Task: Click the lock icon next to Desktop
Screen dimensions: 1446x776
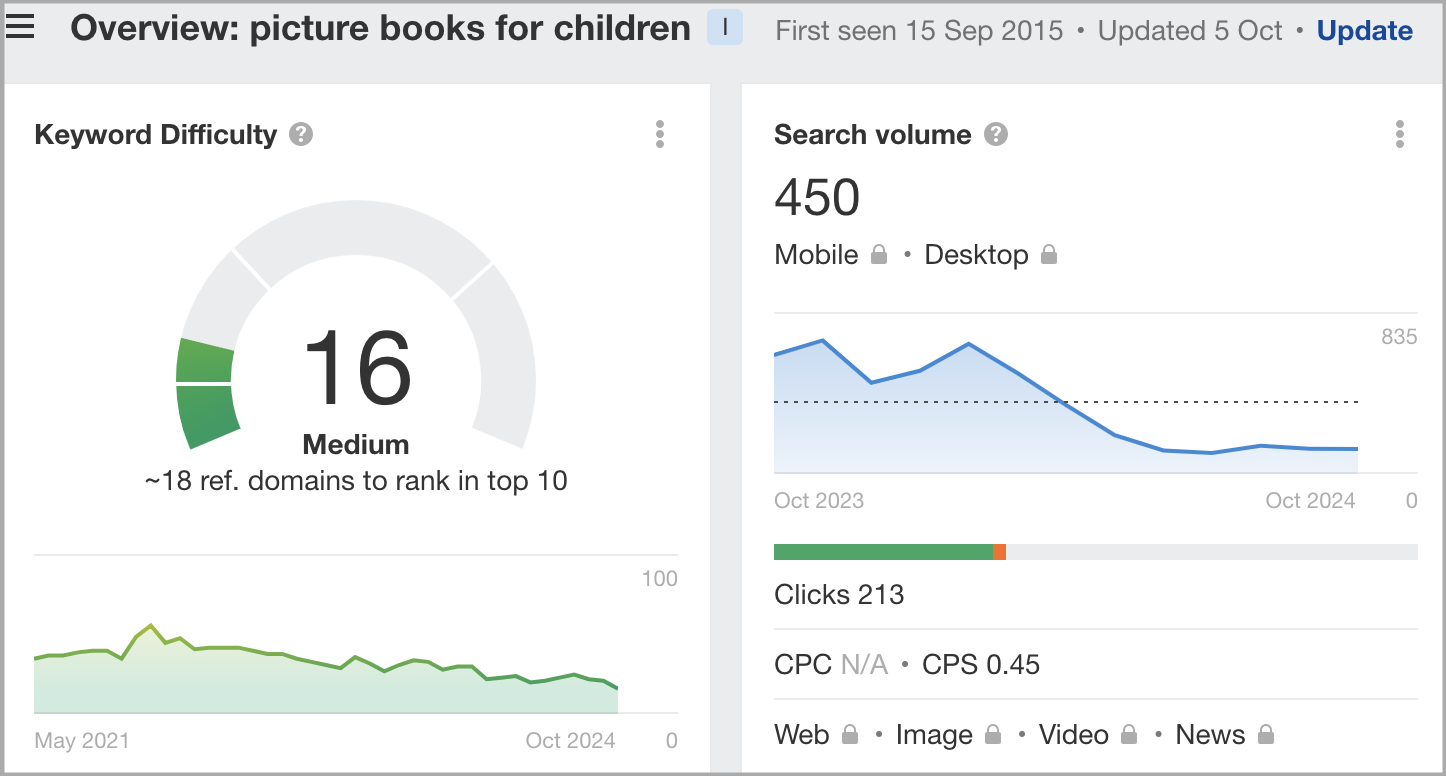Action: [x=1048, y=255]
